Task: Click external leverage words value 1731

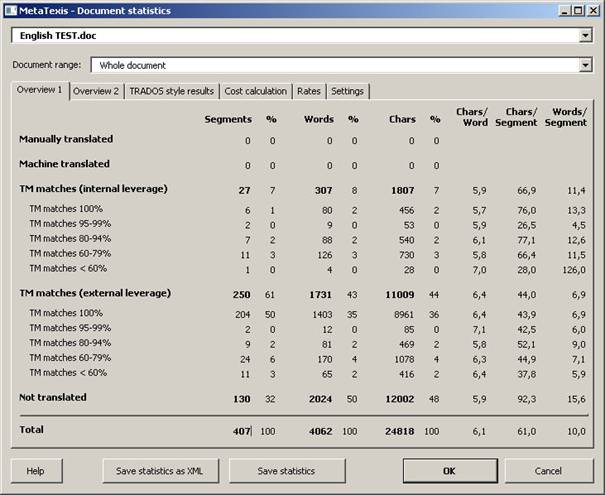Action: pyautogui.click(x=321, y=295)
